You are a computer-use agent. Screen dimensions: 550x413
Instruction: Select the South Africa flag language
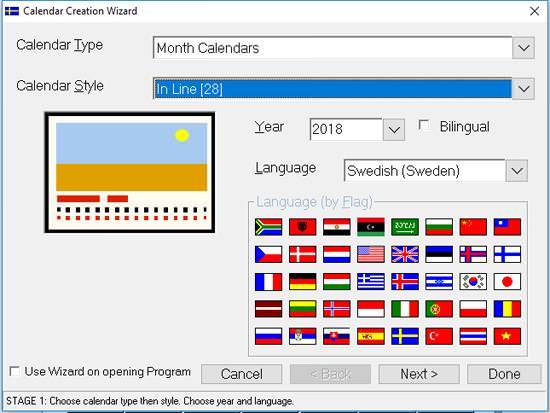pyautogui.click(x=268, y=227)
